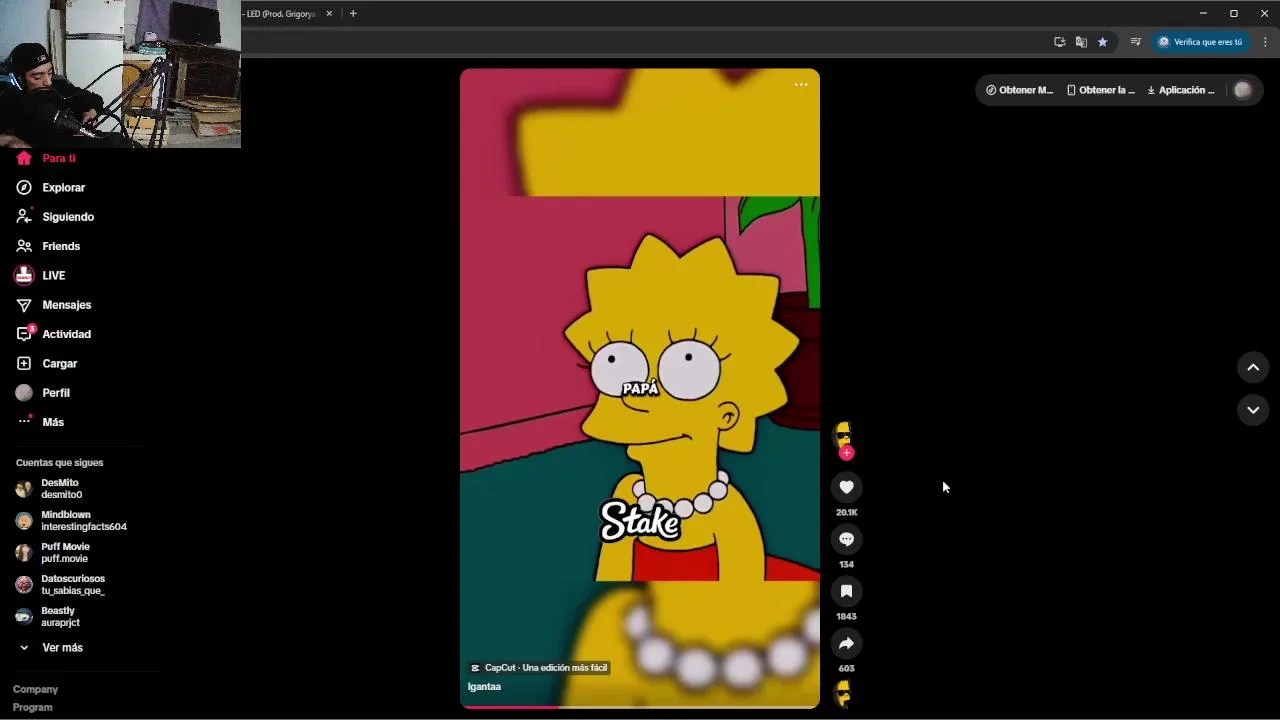1280x720 pixels.
Task: Click 134 comments count
Action: pyautogui.click(x=846, y=565)
